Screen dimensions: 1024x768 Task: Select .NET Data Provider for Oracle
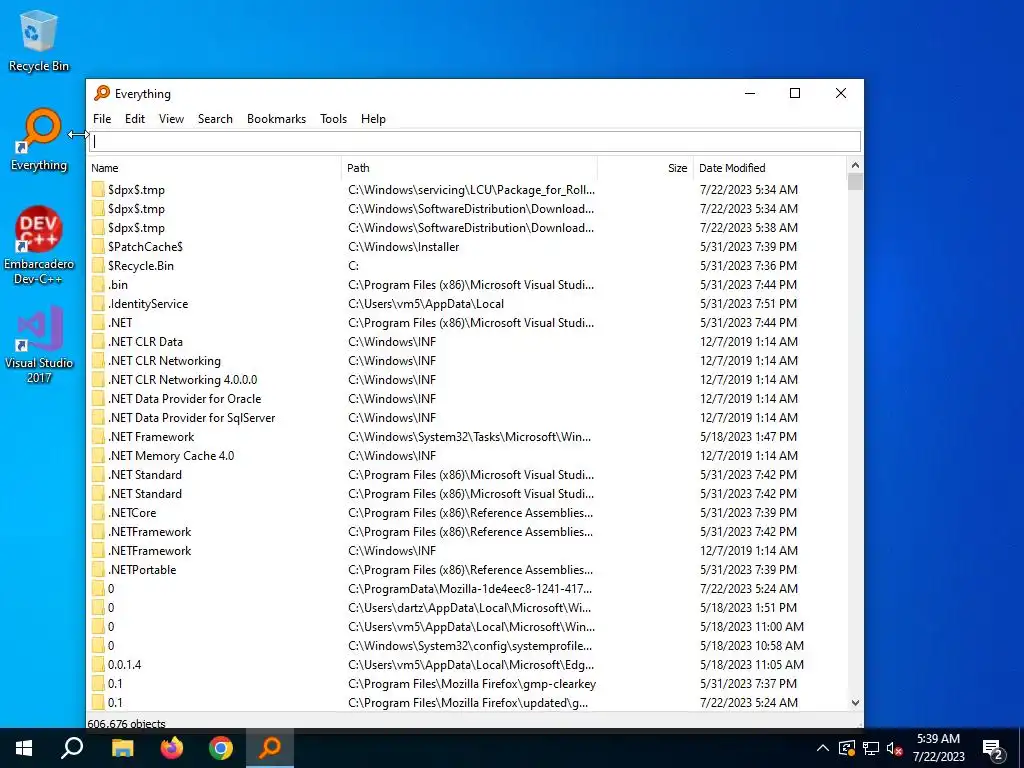pyautogui.click(x=467, y=398)
